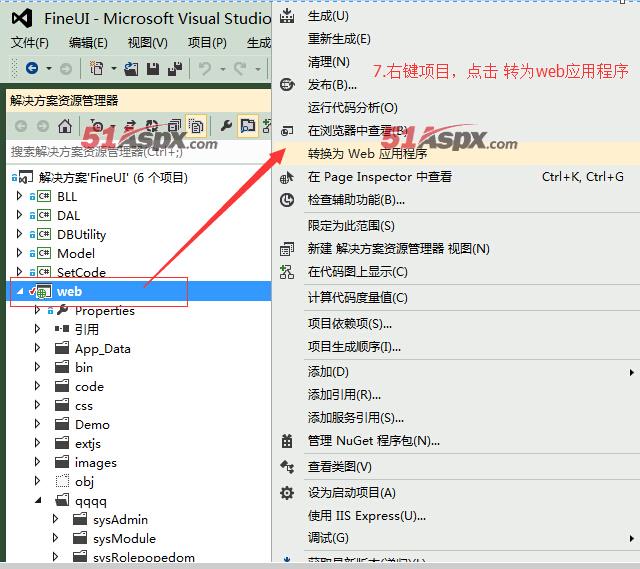Expand the sysAdmin folder
Image resolution: width=640 pixels, height=569 pixels.
[x=56, y=519]
